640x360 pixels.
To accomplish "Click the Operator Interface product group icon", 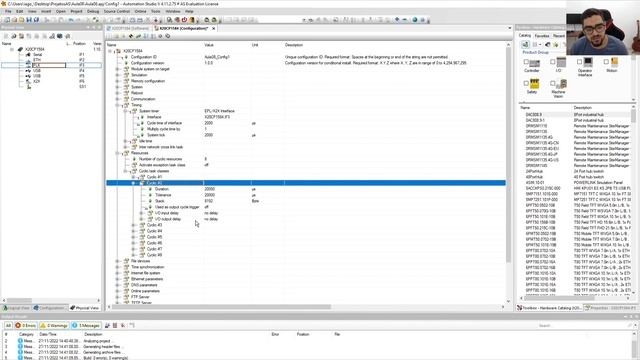I will 588,62.
